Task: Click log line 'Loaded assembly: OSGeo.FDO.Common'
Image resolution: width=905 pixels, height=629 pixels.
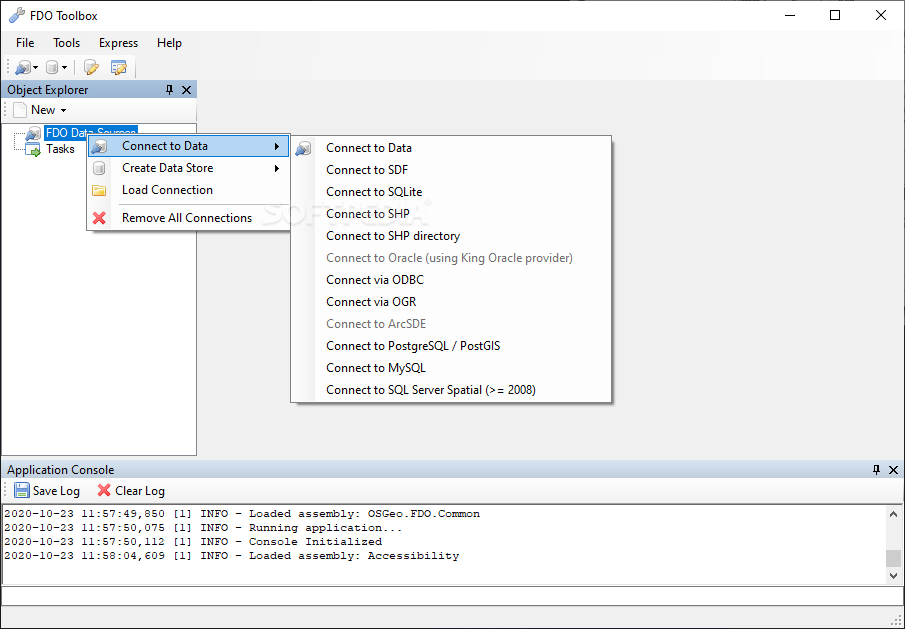Action: click(242, 514)
